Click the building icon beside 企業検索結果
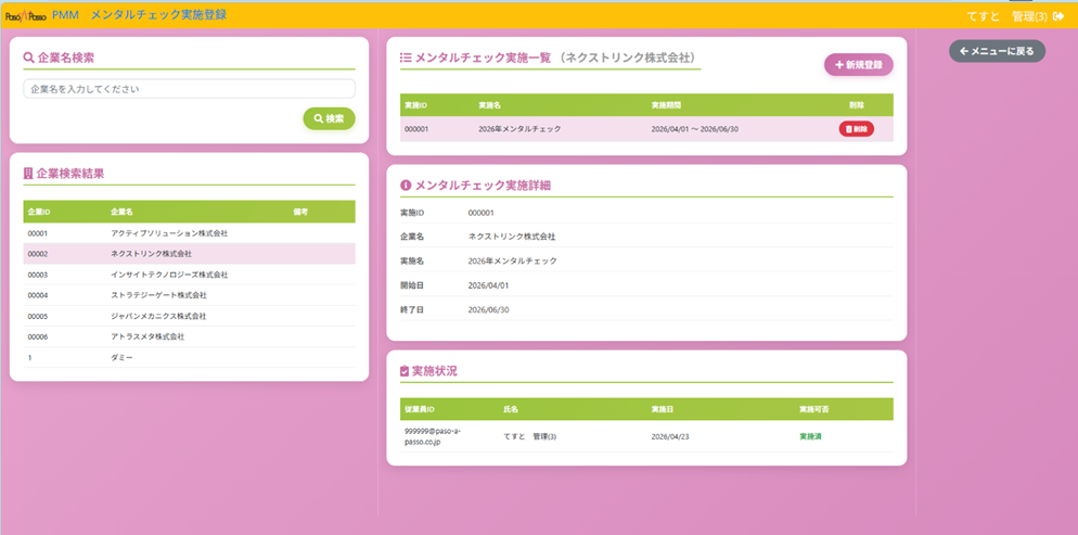1078x535 pixels. point(28,173)
